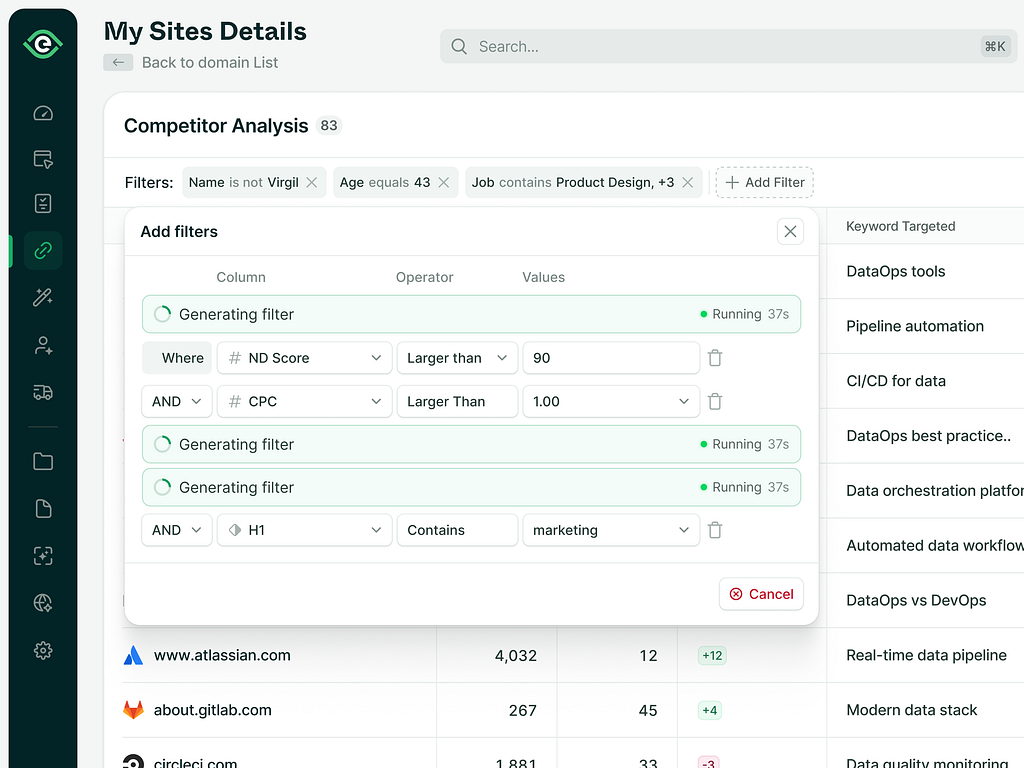This screenshot has width=1024, height=768.
Task: Remove the Name is not Virgil filter
Action: [312, 182]
